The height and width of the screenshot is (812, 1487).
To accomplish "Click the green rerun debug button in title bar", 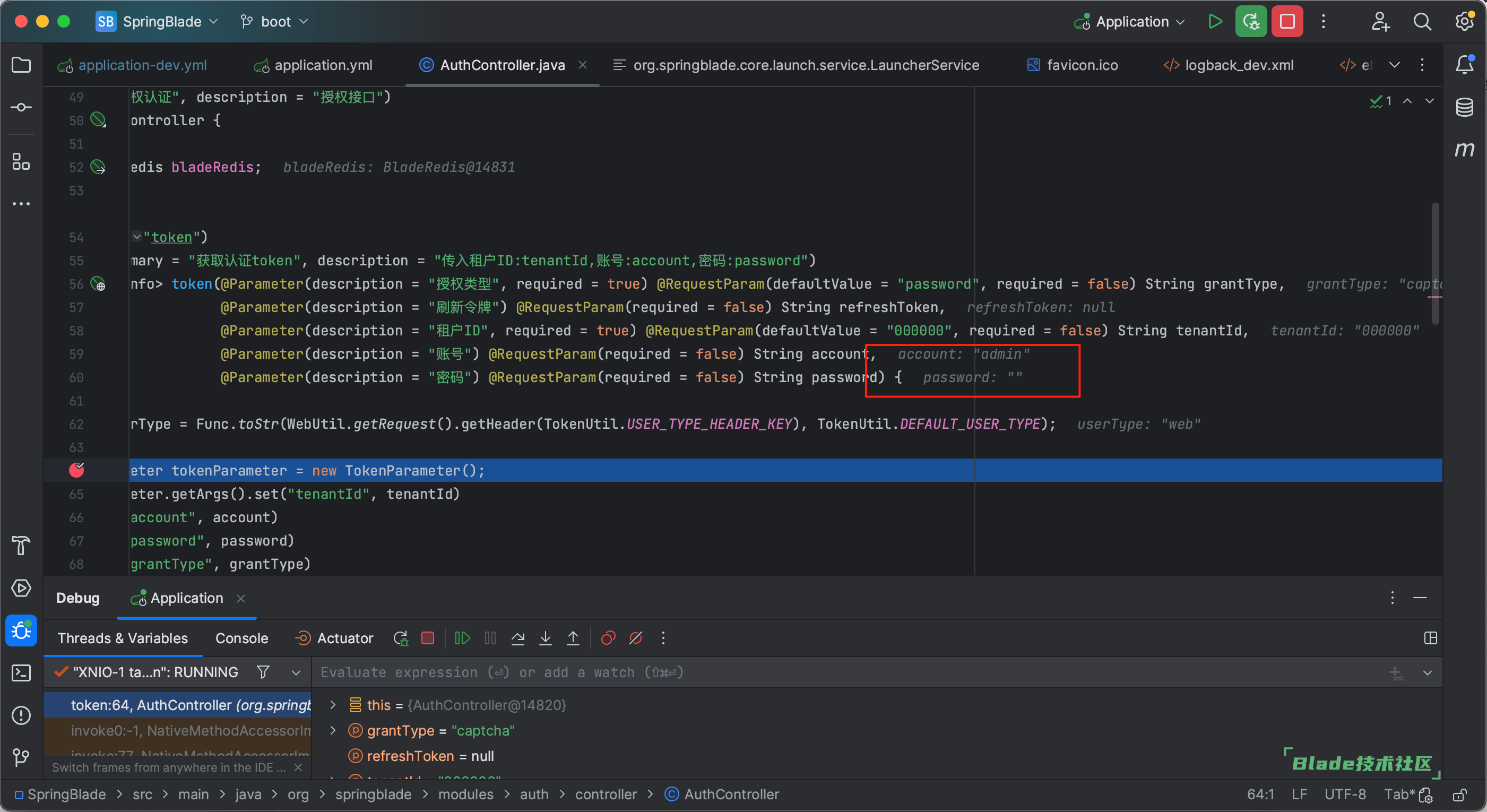I will 1251,22.
